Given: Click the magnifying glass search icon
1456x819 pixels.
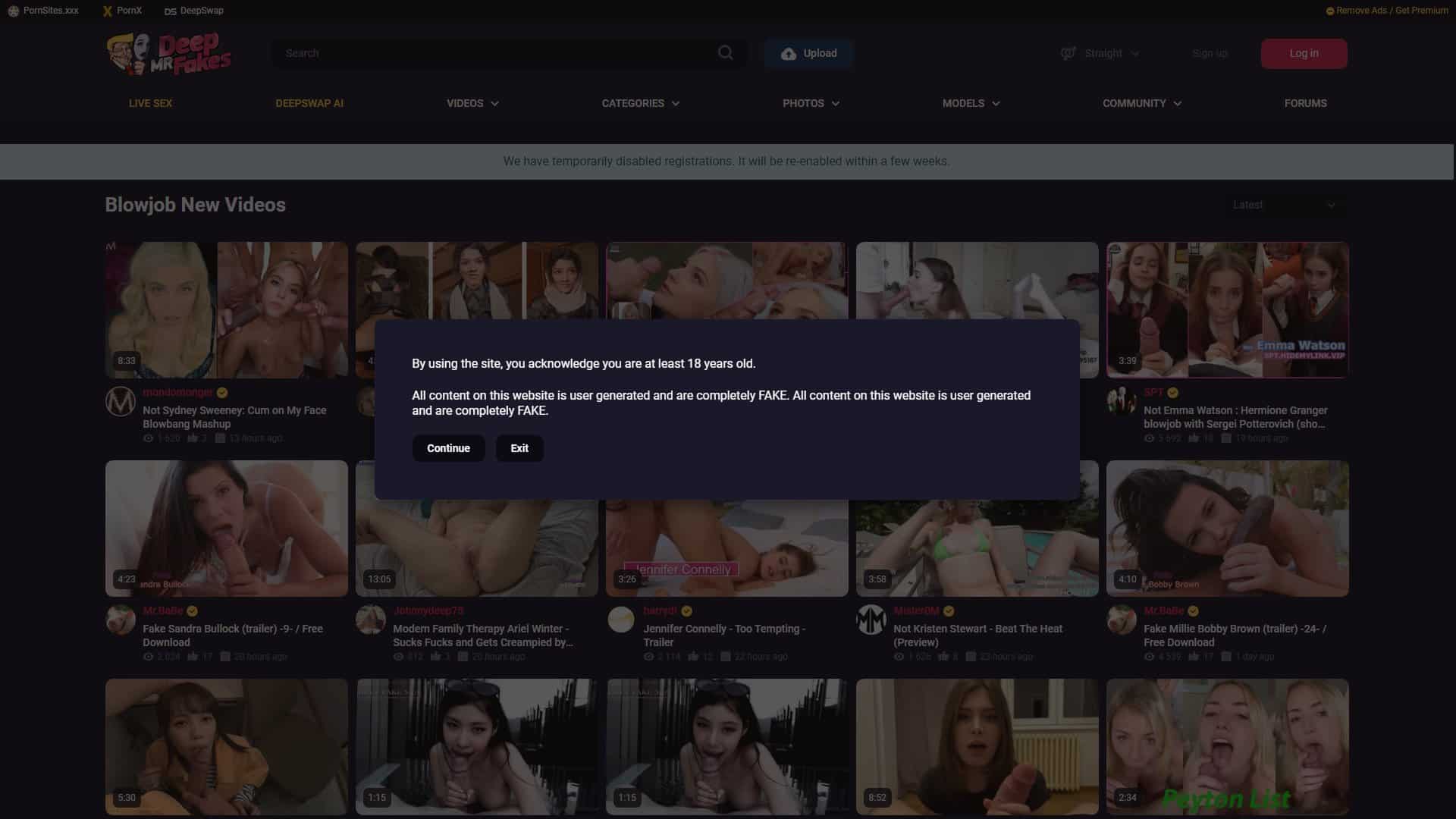Looking at the screenshot, I should [726, 53].
